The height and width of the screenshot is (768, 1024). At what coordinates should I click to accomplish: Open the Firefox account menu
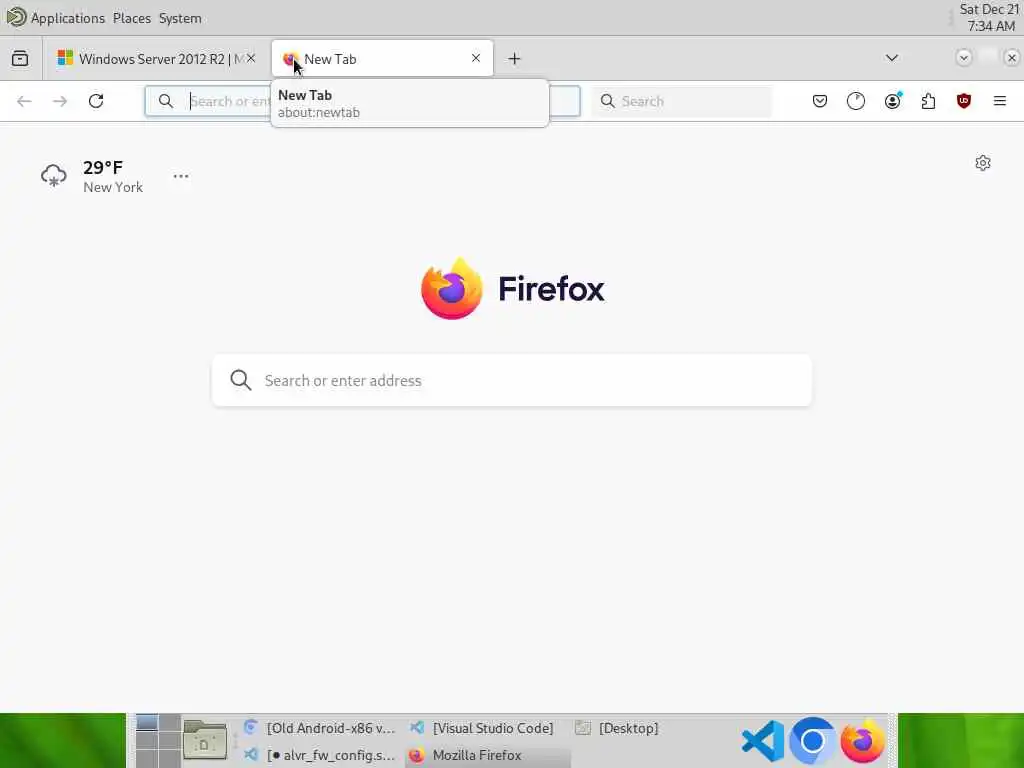point(892,101)
